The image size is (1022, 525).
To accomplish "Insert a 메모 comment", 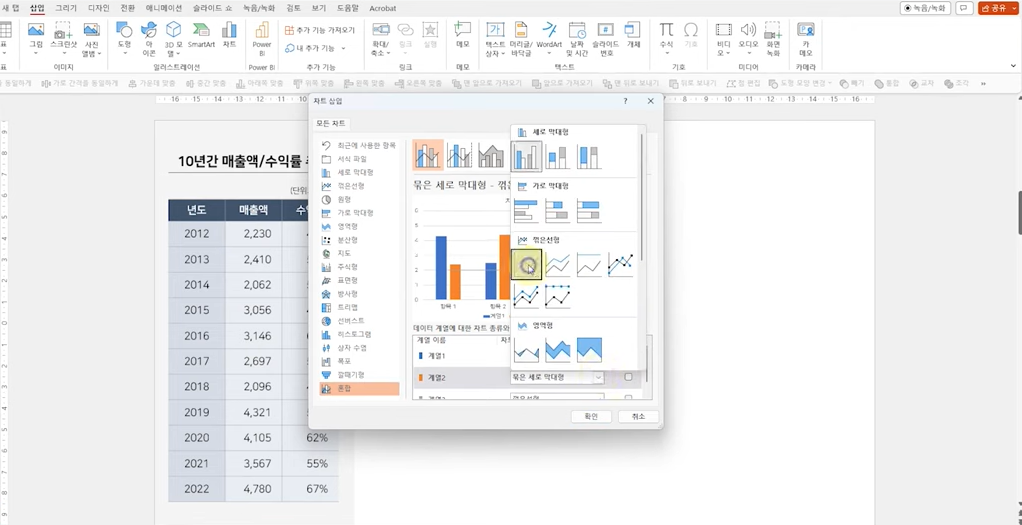I will [463, 35].
